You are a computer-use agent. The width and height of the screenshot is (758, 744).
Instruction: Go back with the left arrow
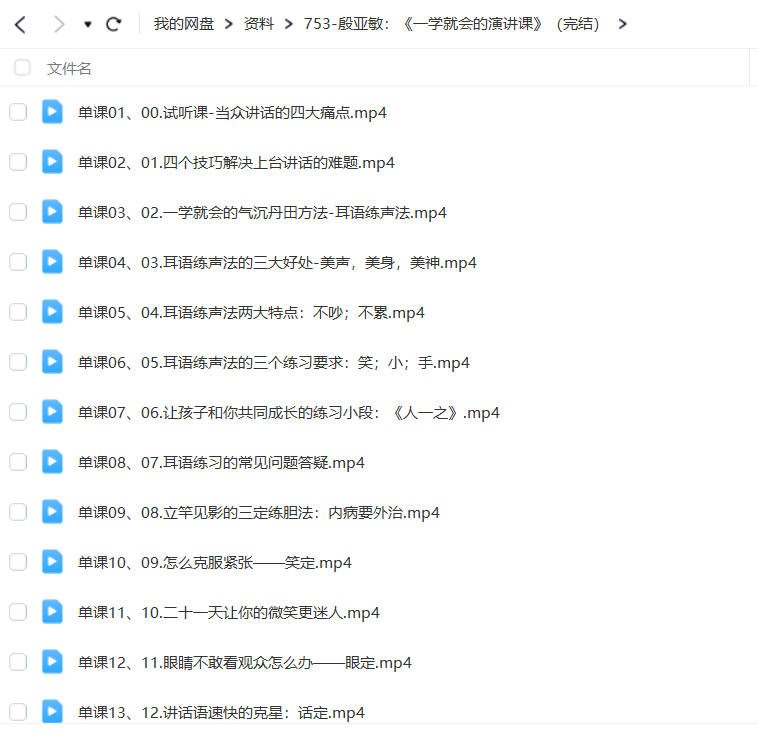click(x=20, y=24)
